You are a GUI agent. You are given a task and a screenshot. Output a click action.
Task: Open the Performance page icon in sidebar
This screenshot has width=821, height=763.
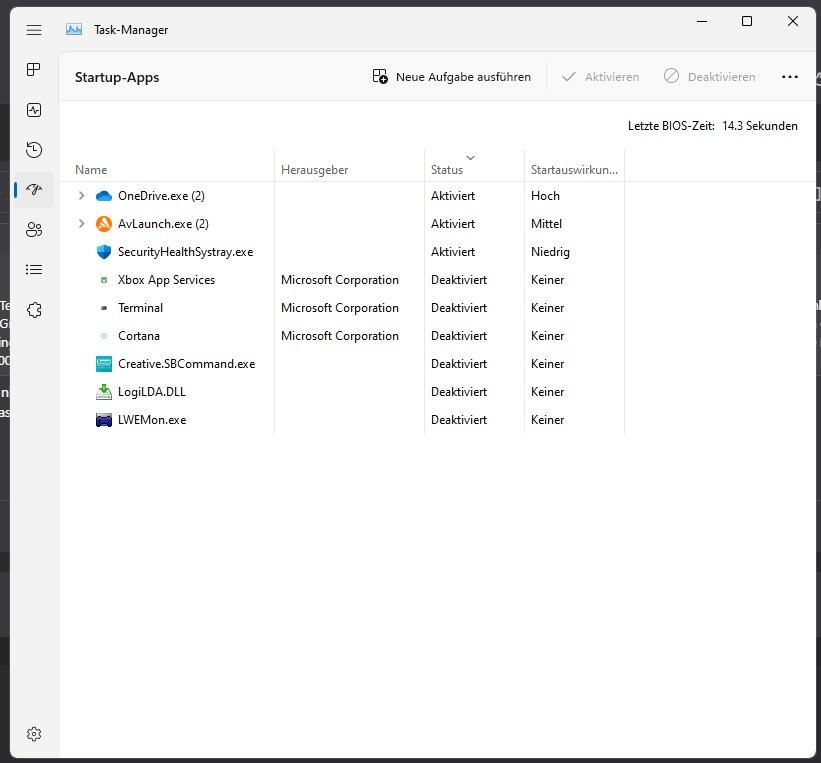pos(34,110)
